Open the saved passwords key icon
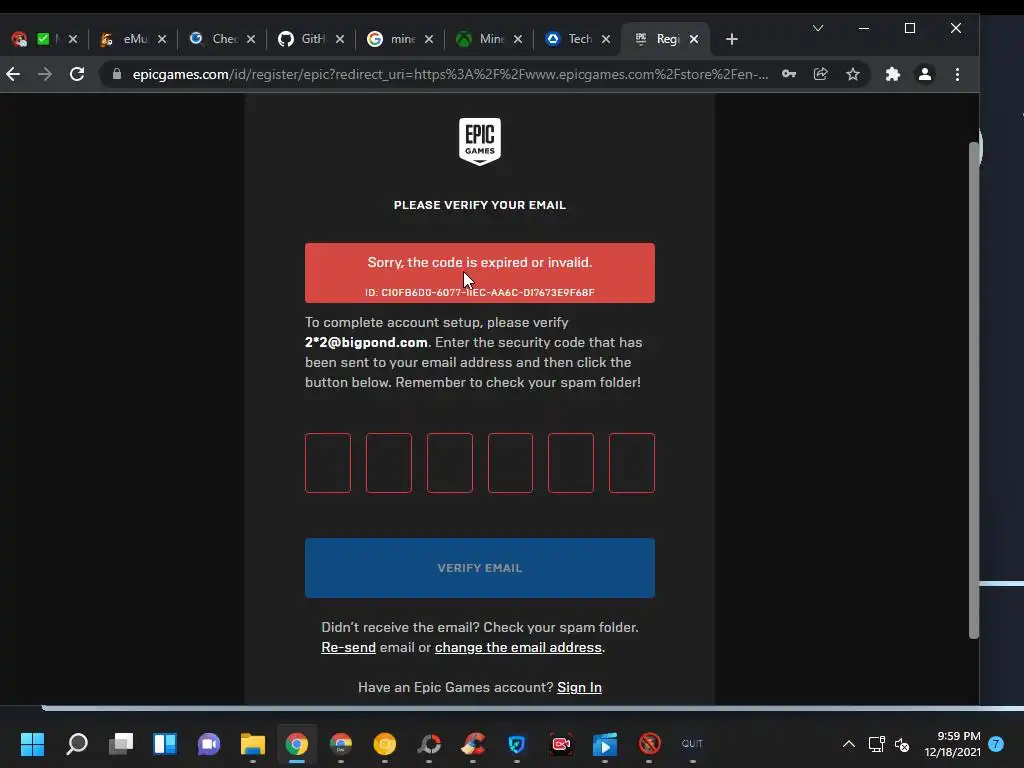This screenshot has width=1024, height=768. point(789,74)
